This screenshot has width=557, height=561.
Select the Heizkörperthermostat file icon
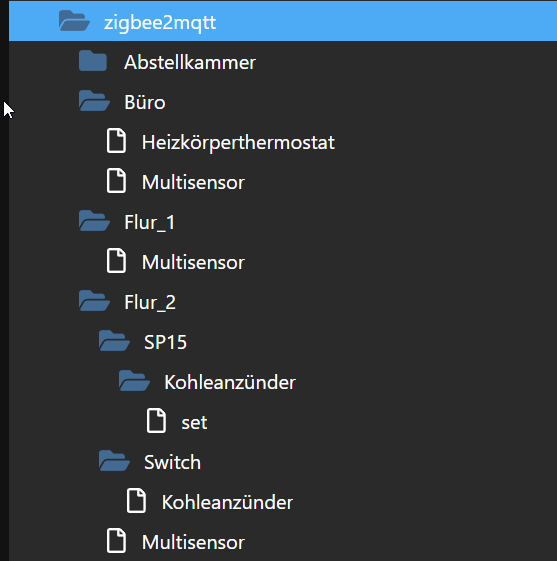116,141
